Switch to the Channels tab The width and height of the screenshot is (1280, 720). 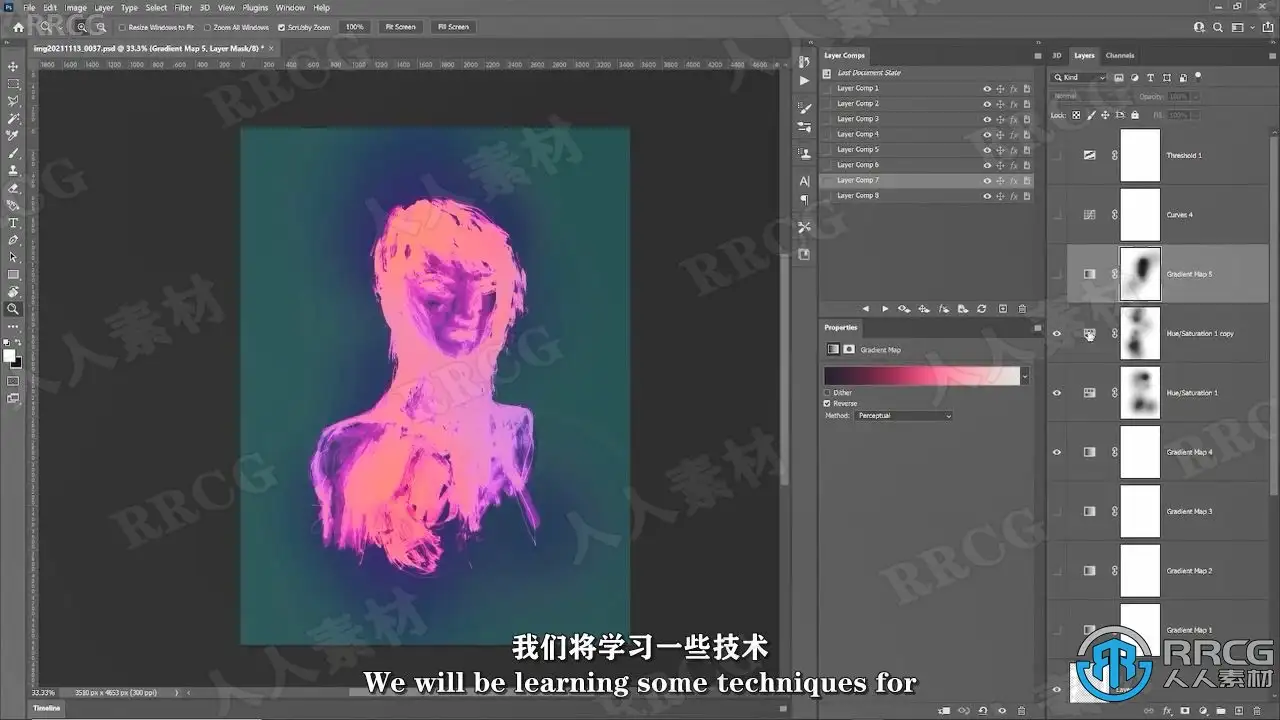pyautogui.click(x=1120, y=56)
